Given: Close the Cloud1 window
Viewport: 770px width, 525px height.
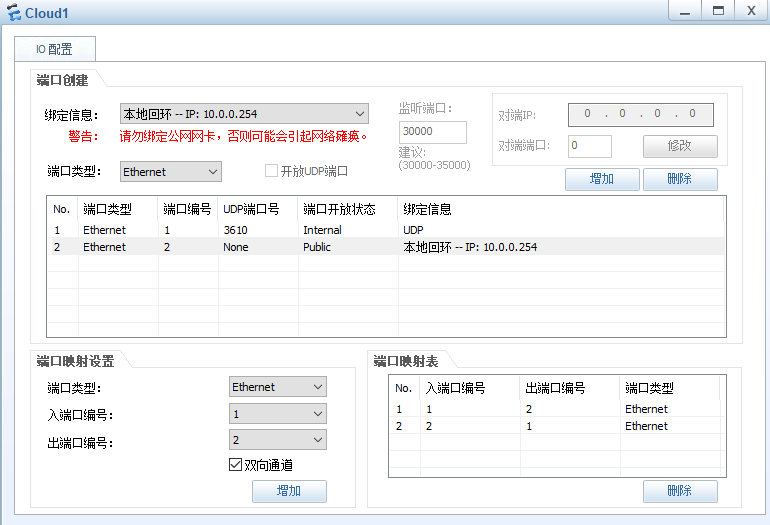Looking at the screenshot, I should pos(750,11).
